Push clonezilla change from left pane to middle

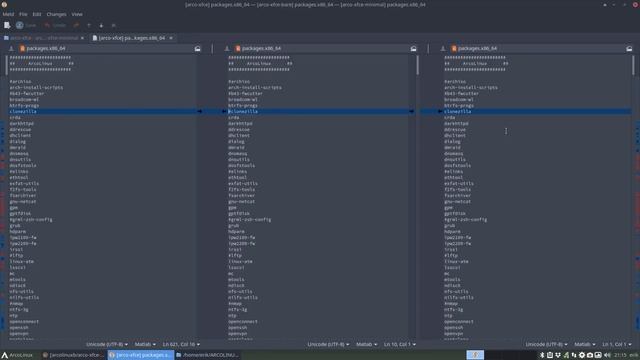tap(200, 111)
